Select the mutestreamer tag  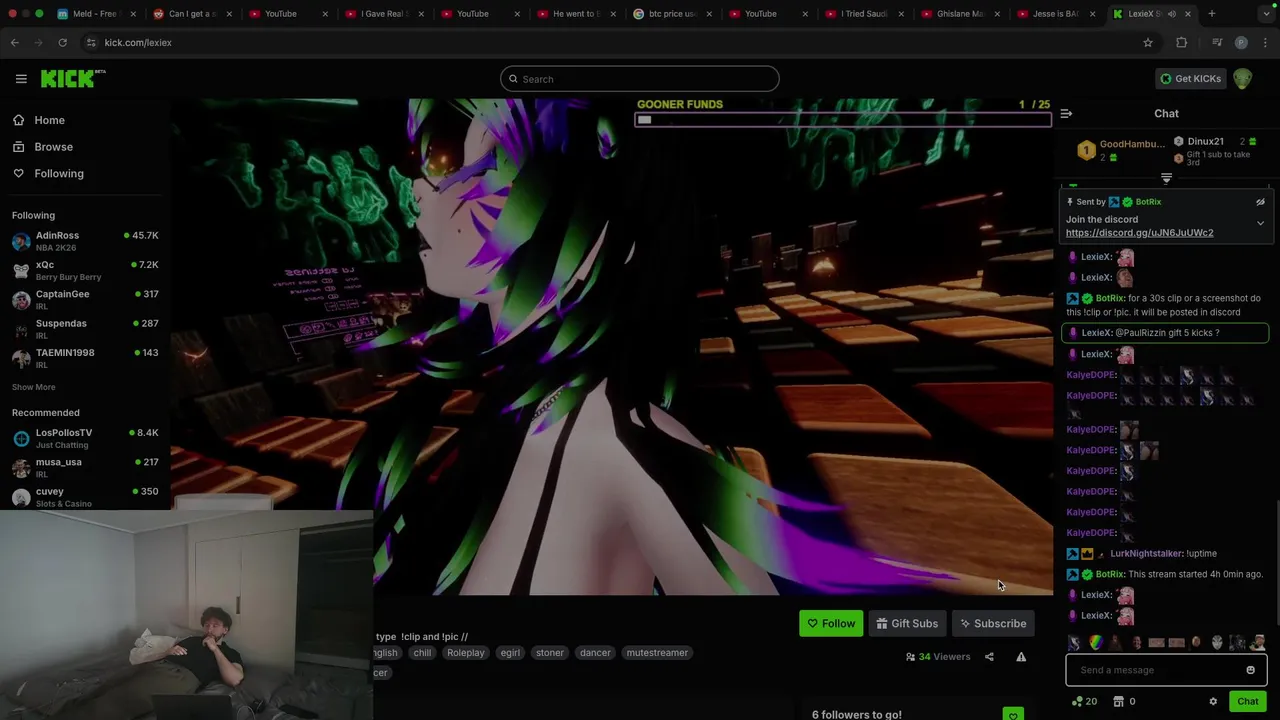point(657,653)
